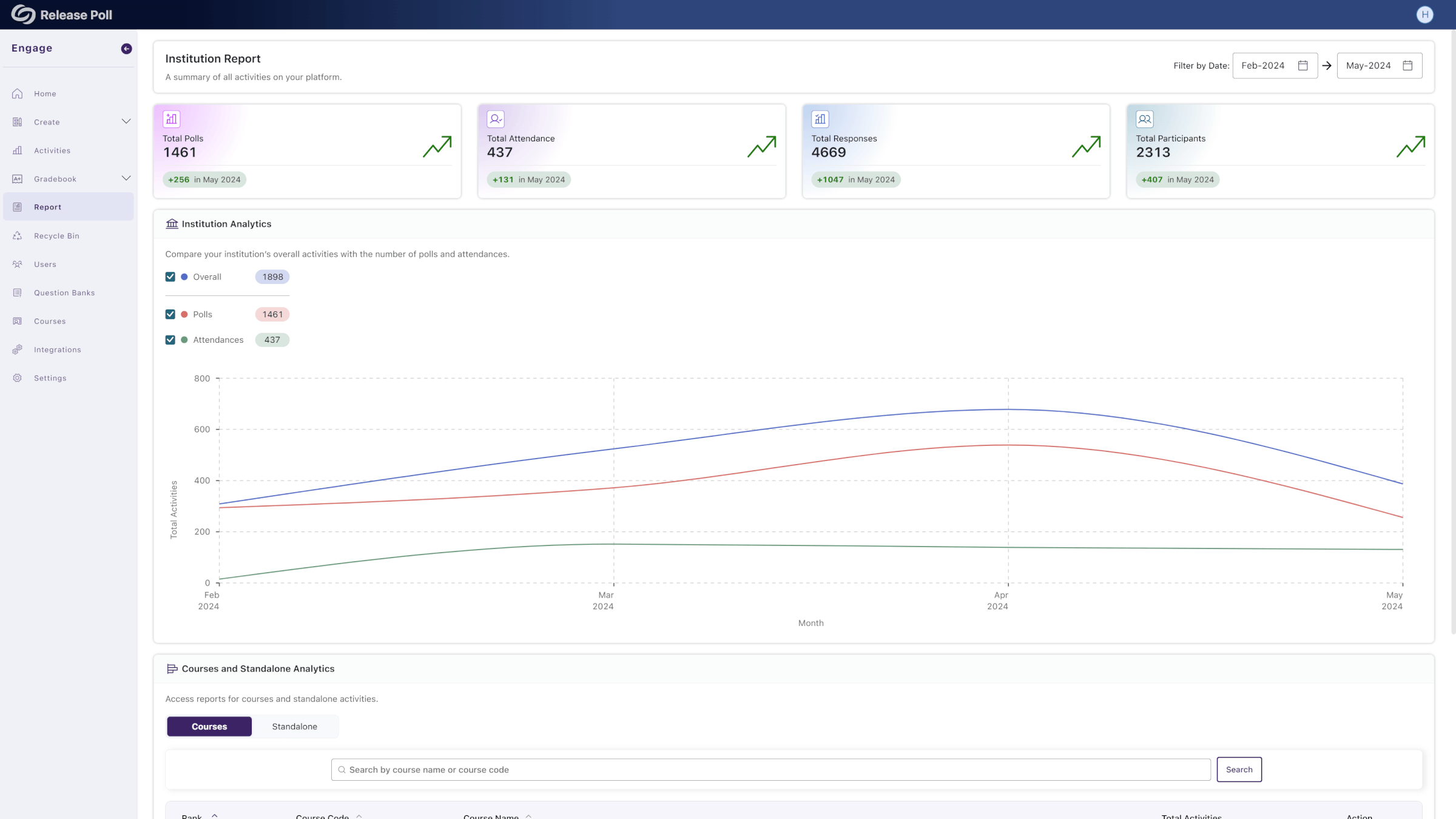Uncheck the Attendances series checkbox
The width and height of the screenshot is (1456, 819).
[x=170, y=340]
